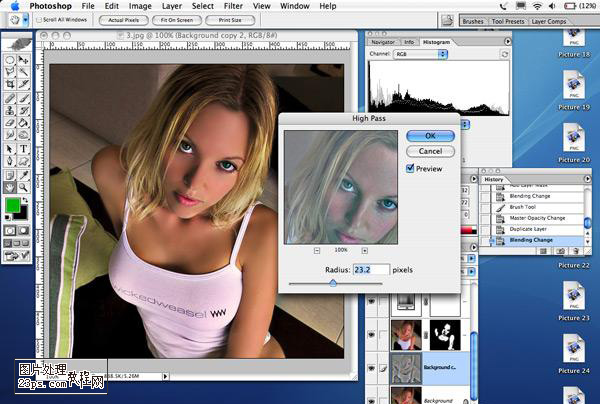
Task: Open the Brushes tab in palette well
Action: click(473, 21)
